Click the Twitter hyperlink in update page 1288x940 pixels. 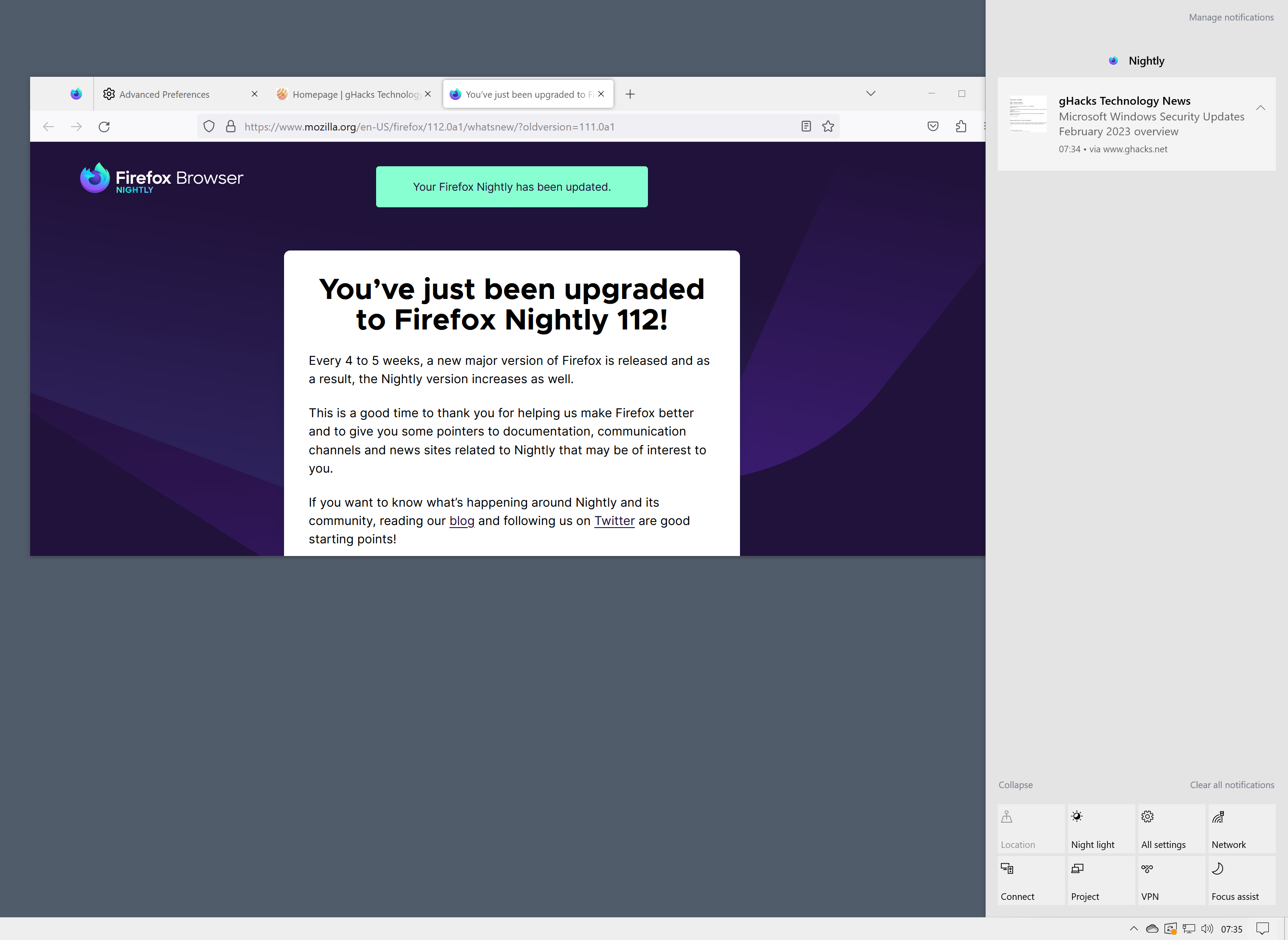(614, 520)
